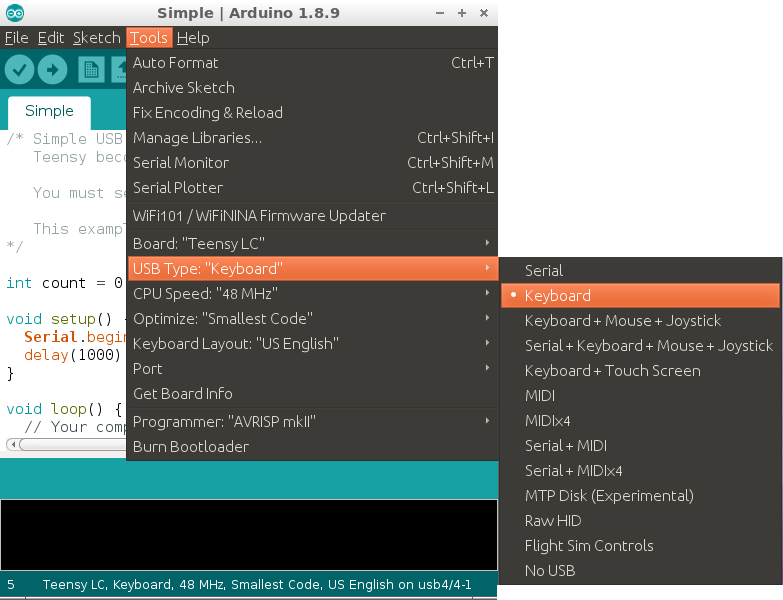Pick MIDIx4 USB type

(640, 420)
